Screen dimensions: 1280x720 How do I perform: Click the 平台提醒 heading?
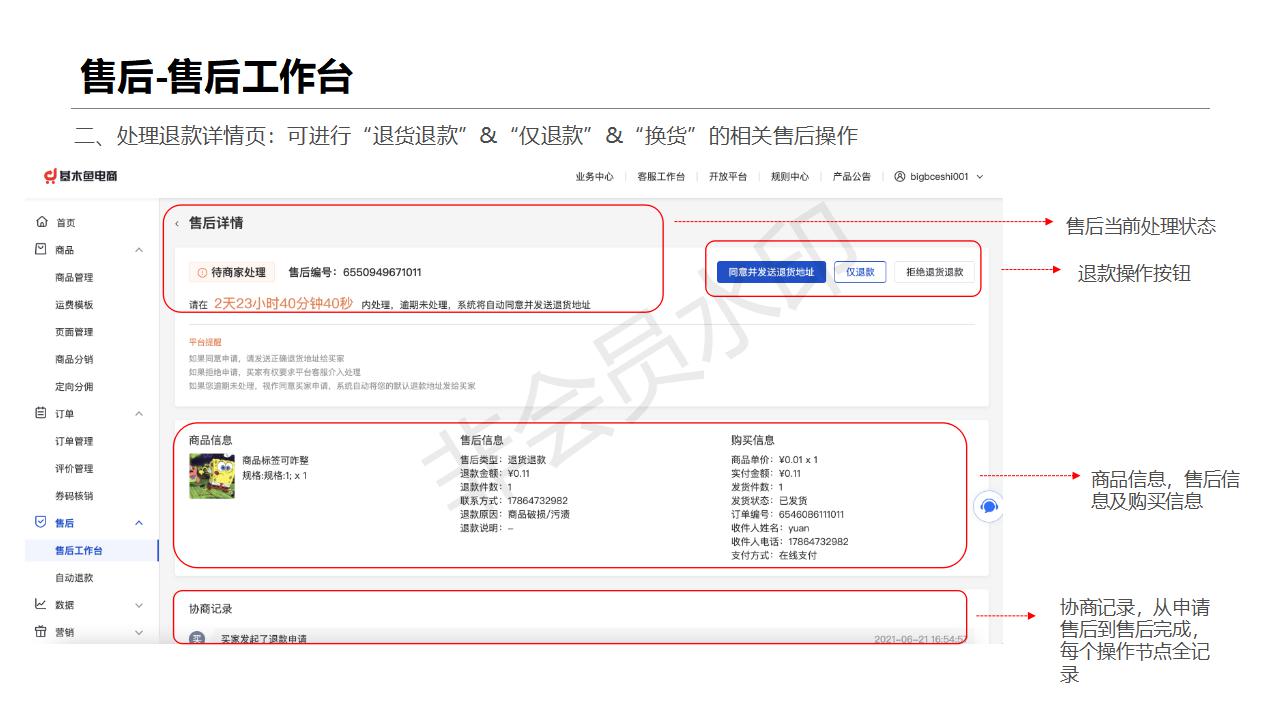tap(205, 342)
